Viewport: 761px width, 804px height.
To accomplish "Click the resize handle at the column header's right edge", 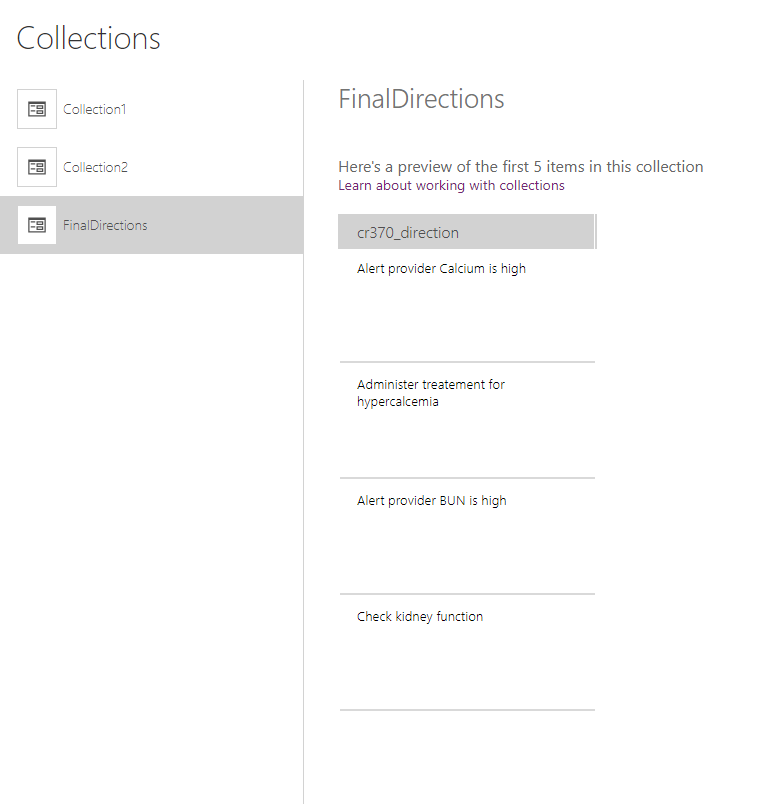I will pos(595,232).
